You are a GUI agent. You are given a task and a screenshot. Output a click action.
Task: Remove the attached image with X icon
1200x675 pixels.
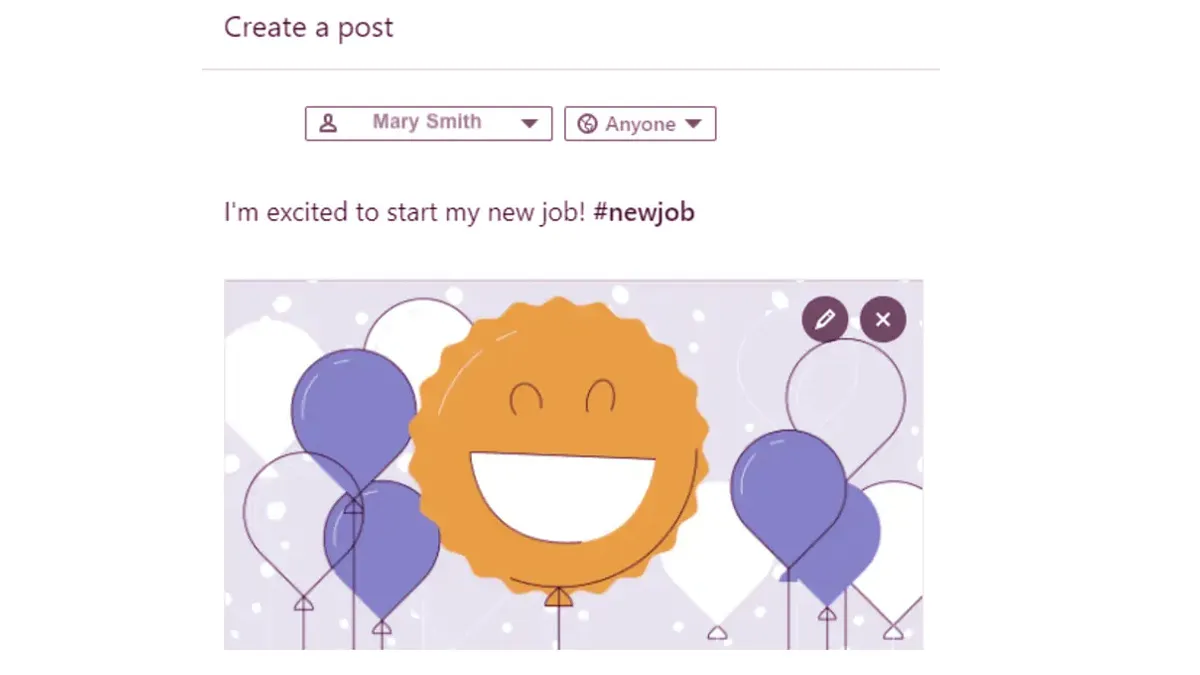(883, 320)
